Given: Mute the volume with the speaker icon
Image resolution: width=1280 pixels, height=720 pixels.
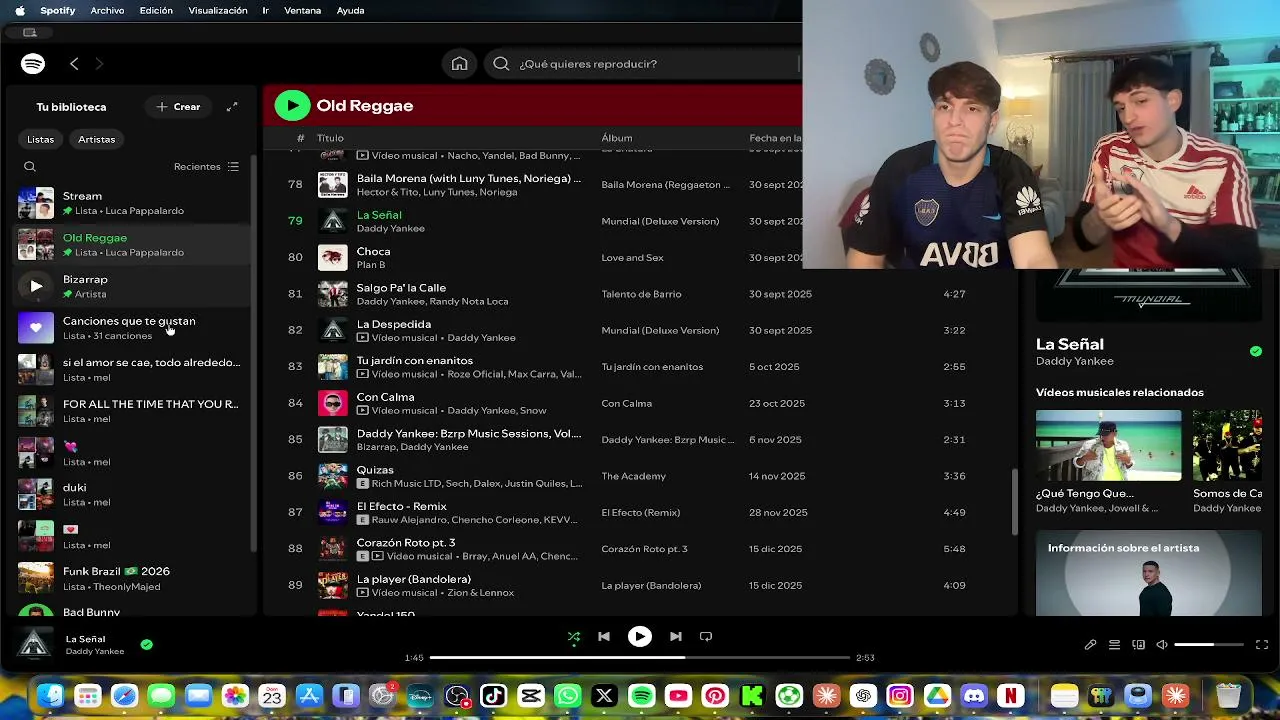Looking at the screenshot, I should (x=1162, y=645).
